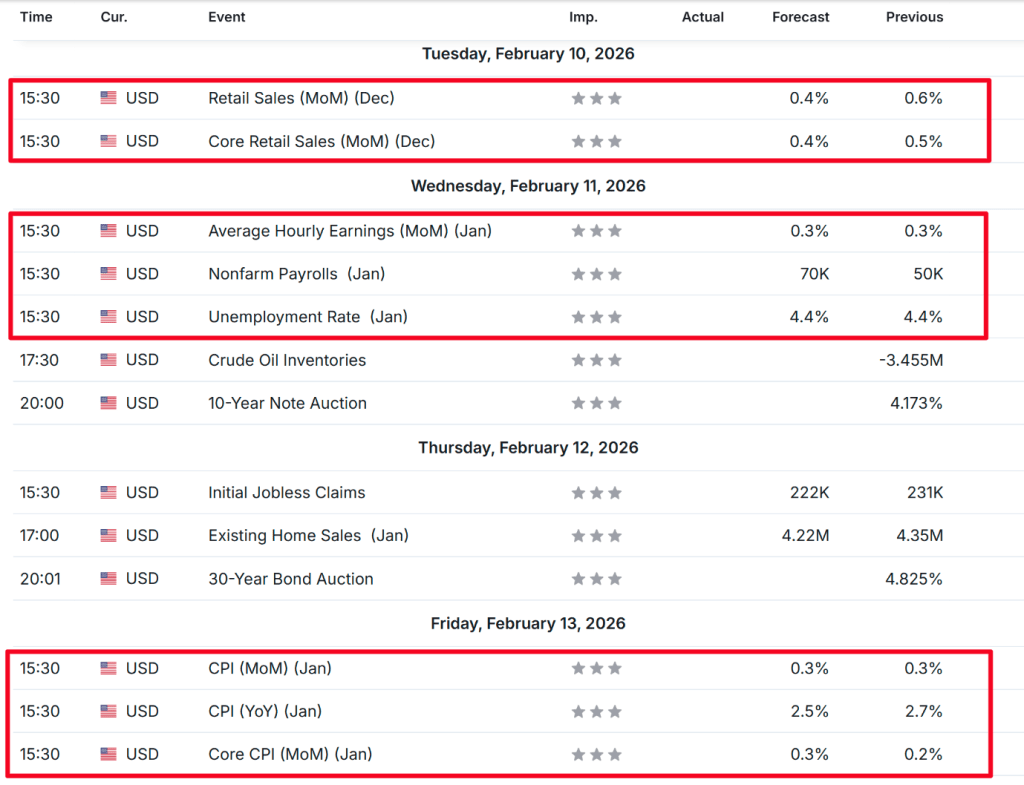Open the Nonfarm Payrolls (Jan) event
1024x785 pixels.
(296, 274)
